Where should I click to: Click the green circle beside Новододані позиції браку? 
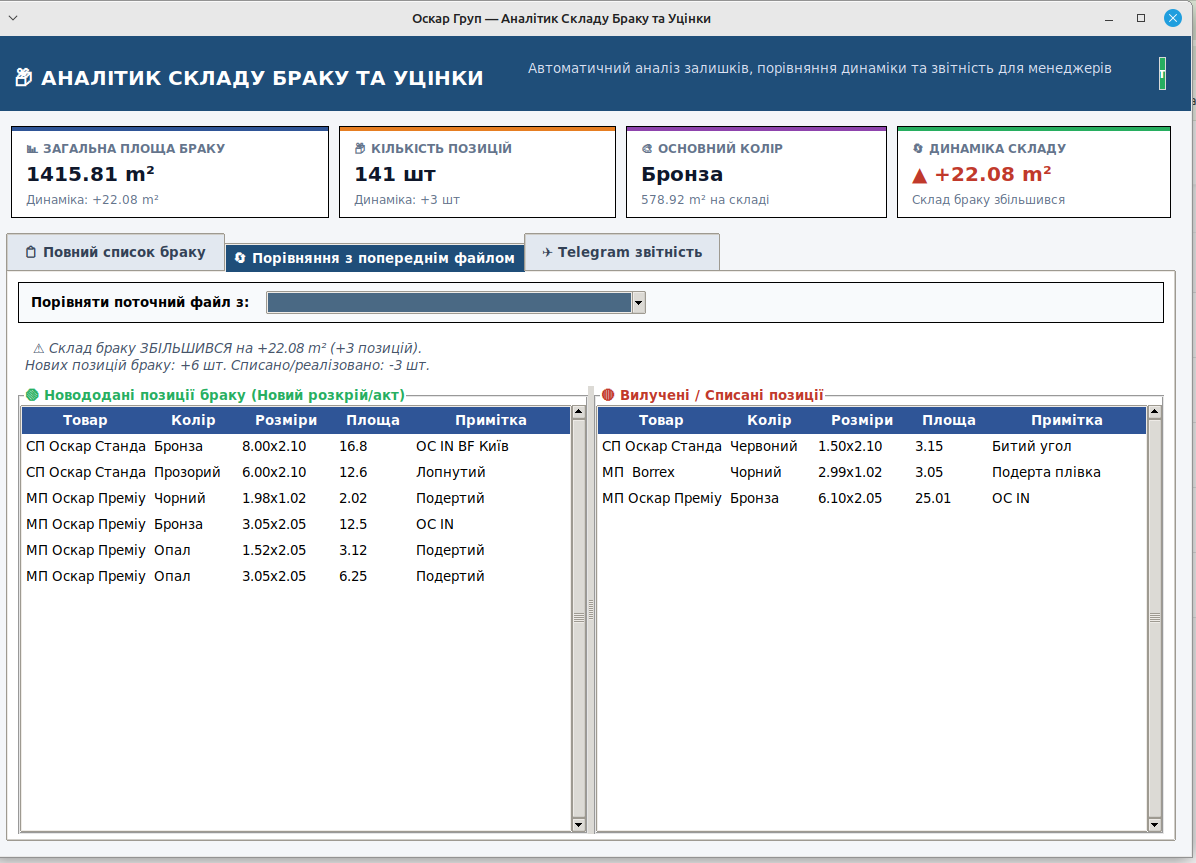coord(32,394)
